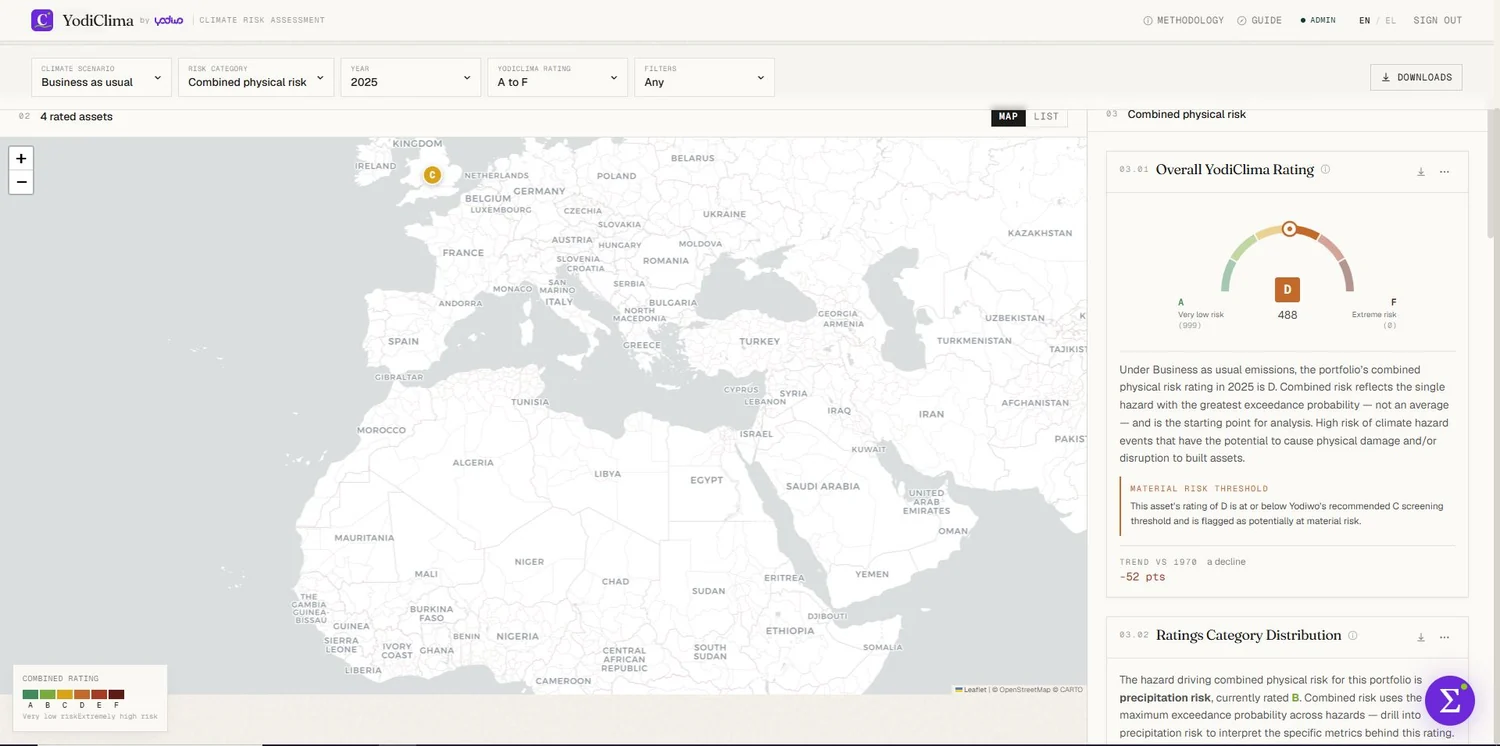The width and height of the screenshot is (1500, 746).
Task: Click the D rating badge under gauge
Action: (x=1287, y=290)
